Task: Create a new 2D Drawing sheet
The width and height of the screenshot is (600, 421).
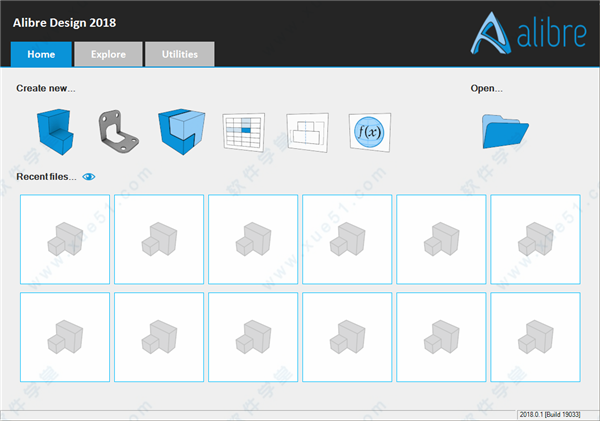Action: tap(307, 132)
